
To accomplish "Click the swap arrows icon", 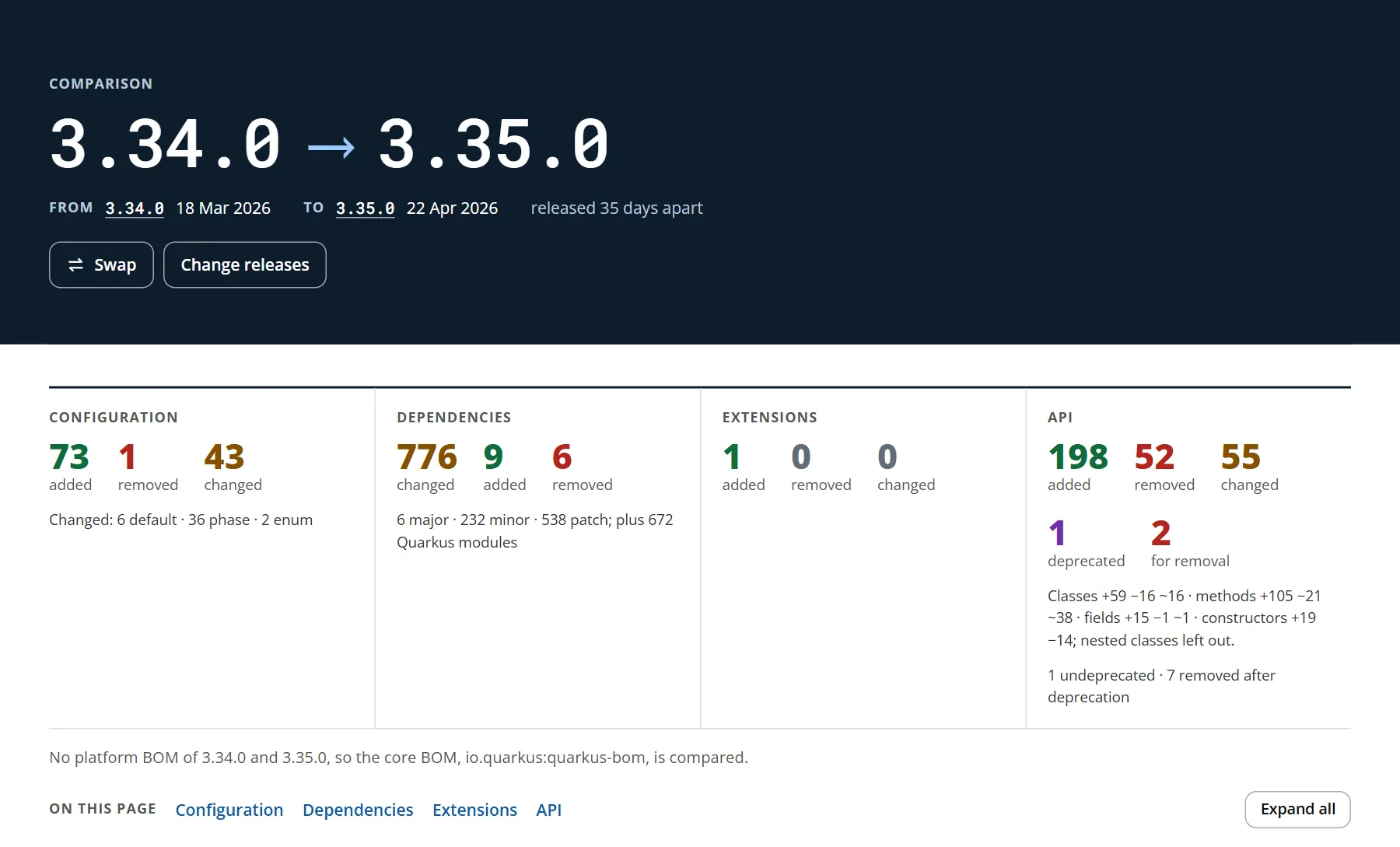I will tap(75, 265).
